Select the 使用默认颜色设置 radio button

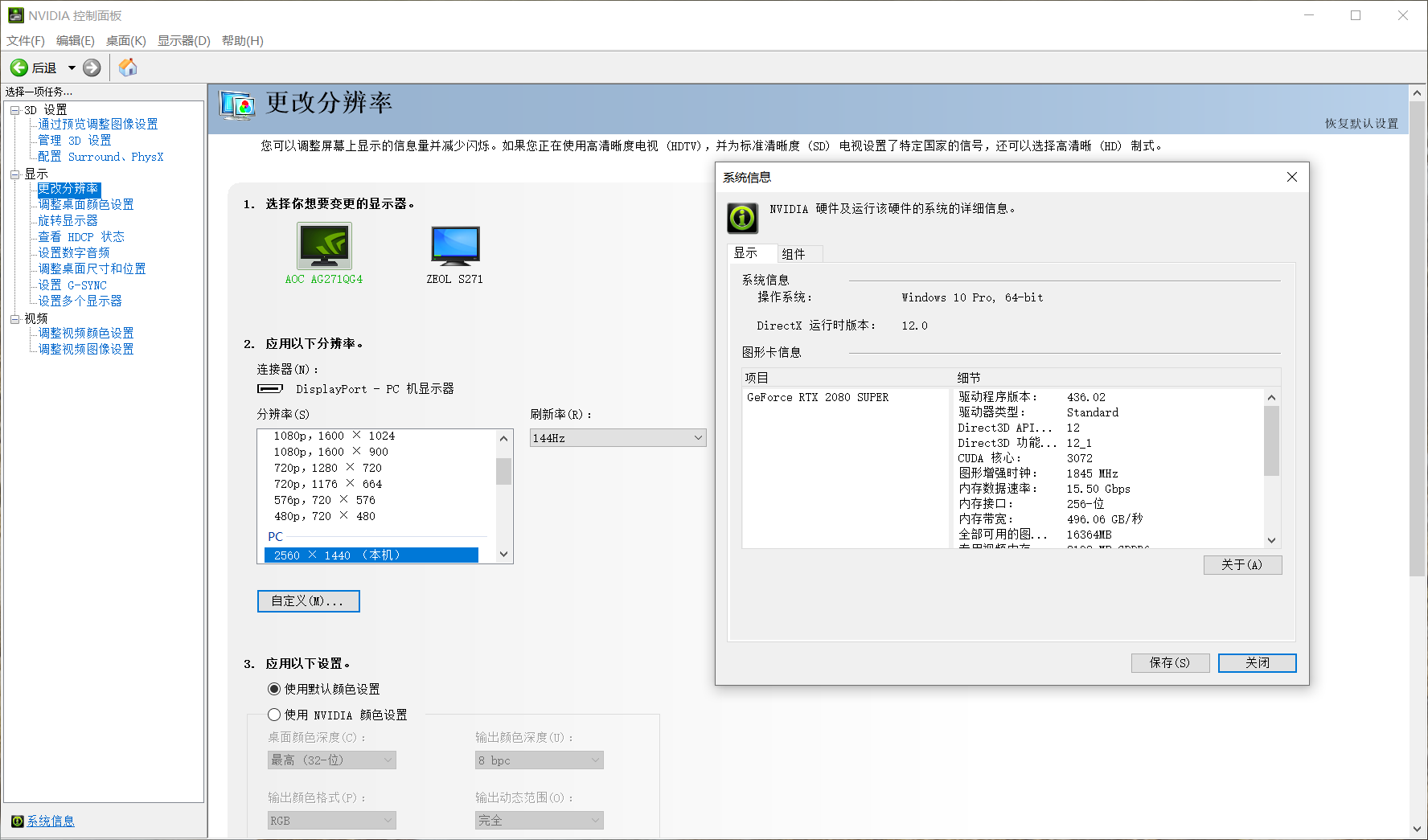(273, 689)
